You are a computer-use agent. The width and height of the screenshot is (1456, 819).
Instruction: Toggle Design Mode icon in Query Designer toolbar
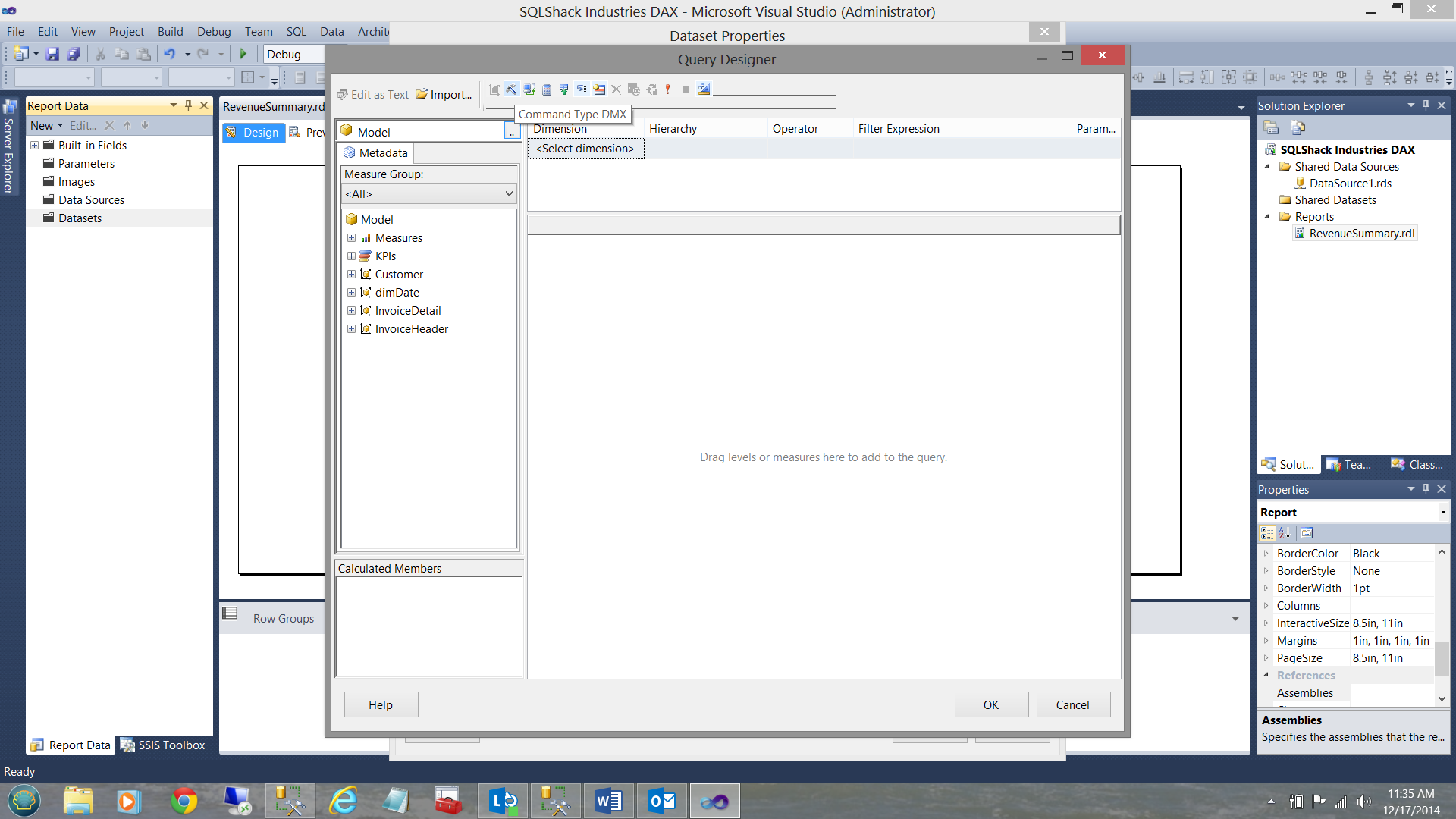pyautogui.click(x=704, y=89)
